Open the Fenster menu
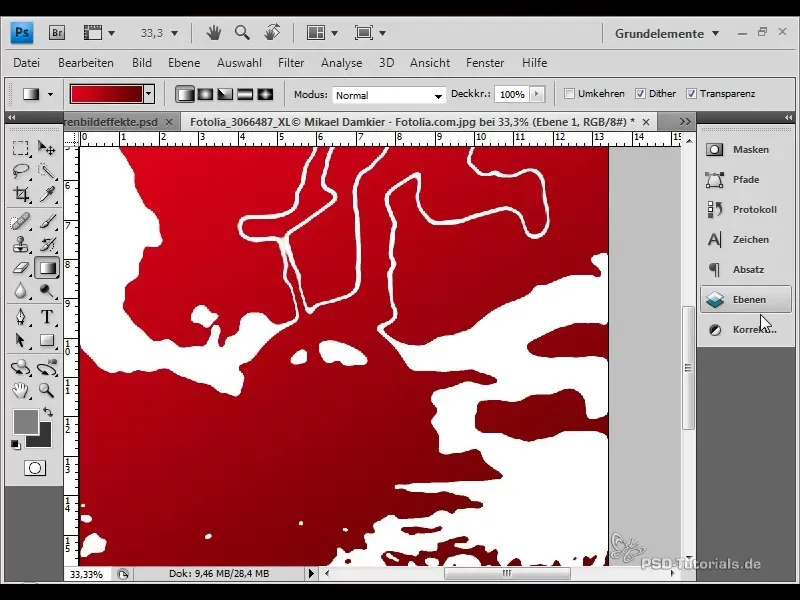This screenshot has width=800, height=600. click(485, 63)
